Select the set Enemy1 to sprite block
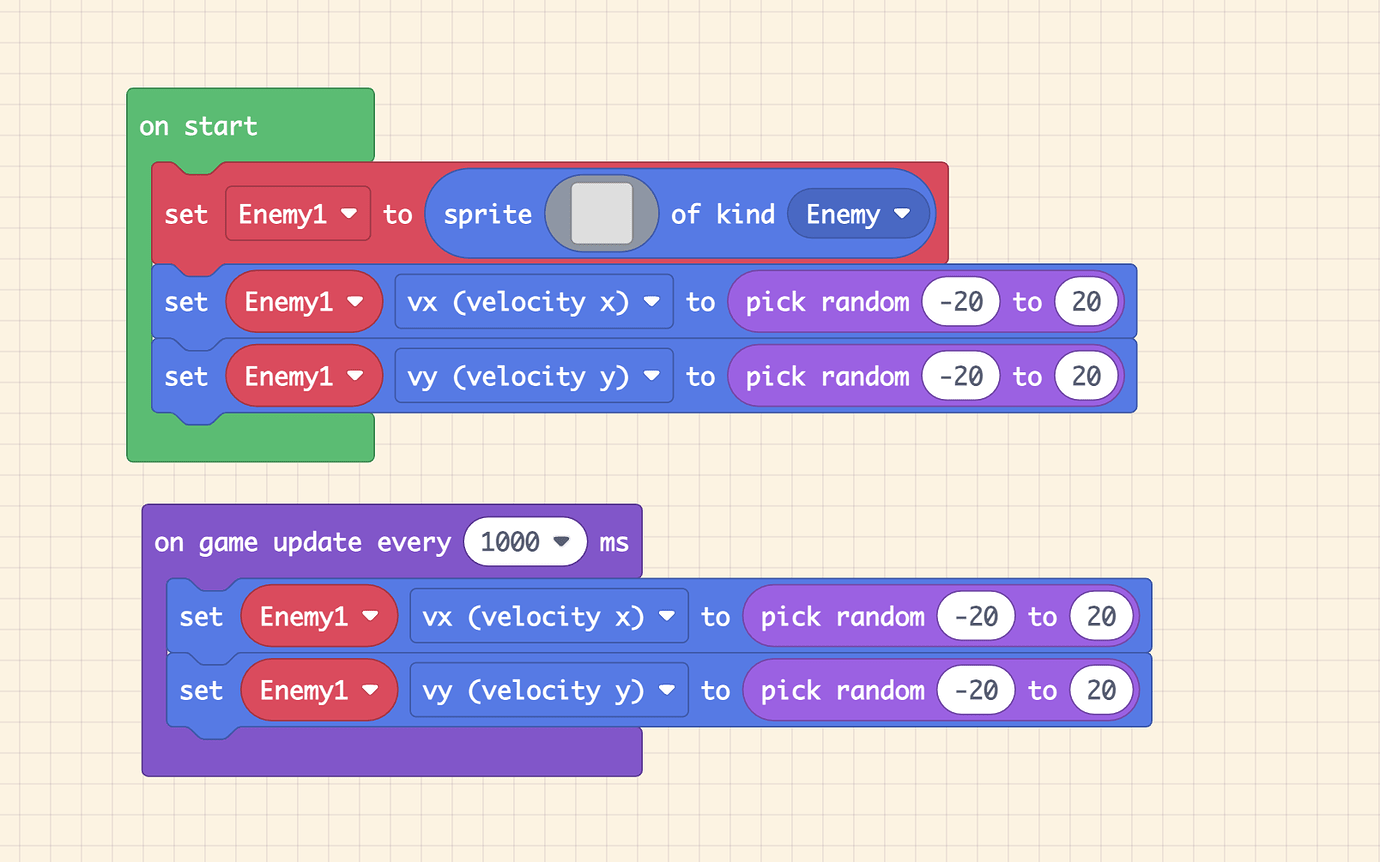This screenshot has height=862, width=1380. coord(187,213)
